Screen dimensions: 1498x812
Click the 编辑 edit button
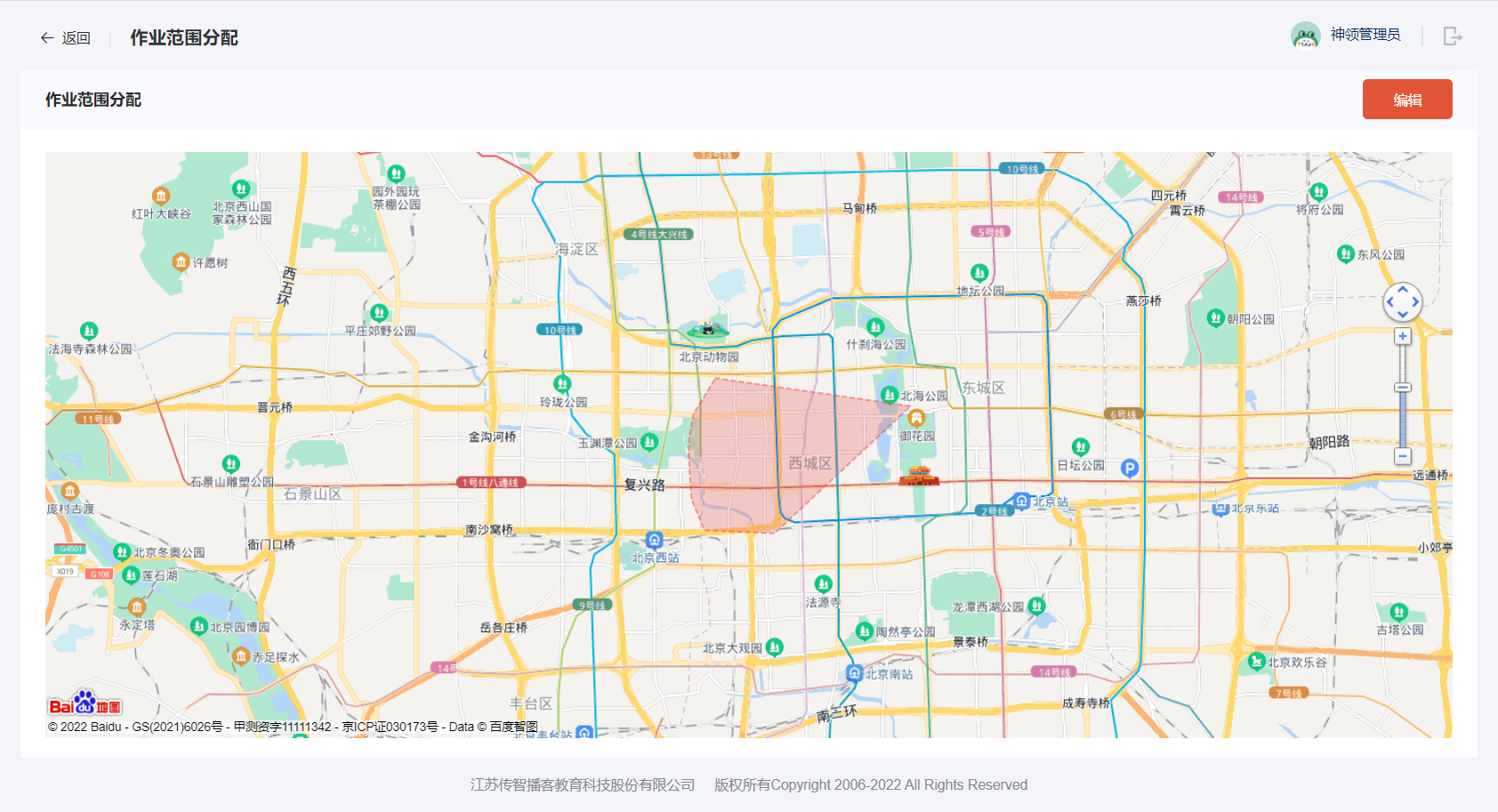pos(1407,100)
